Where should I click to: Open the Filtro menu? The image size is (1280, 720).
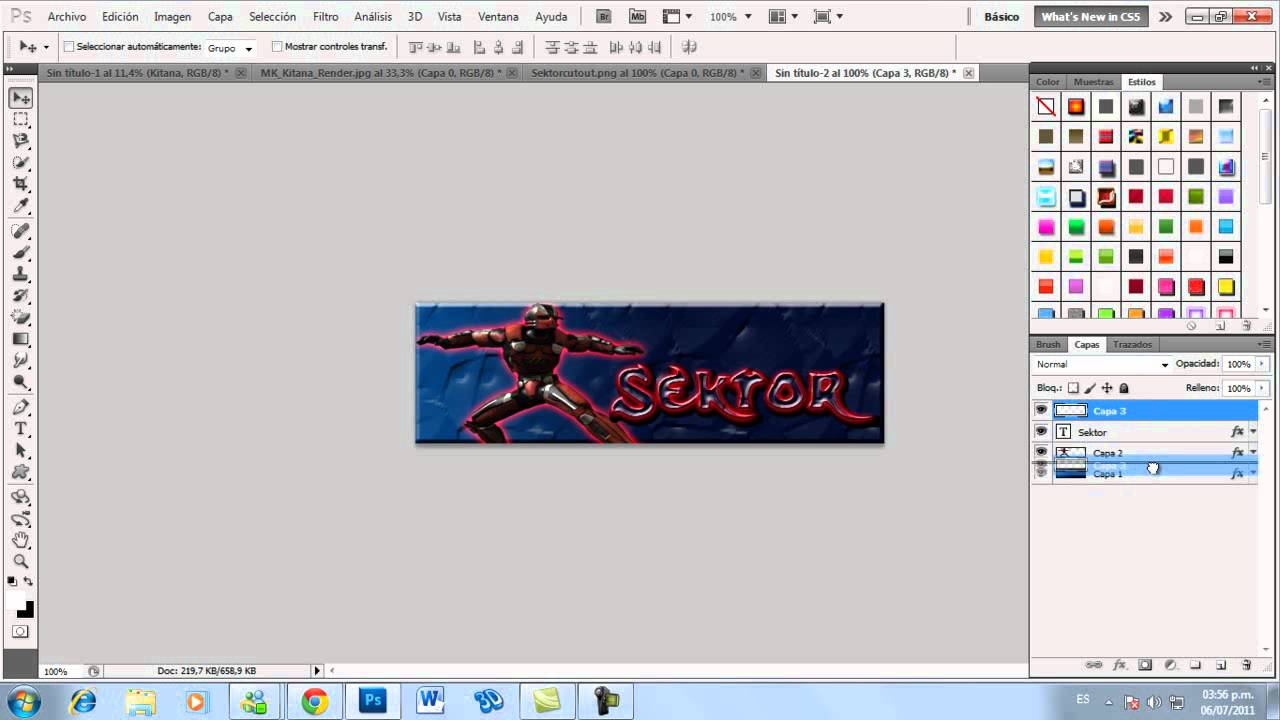pyautogui.click(x=325, y=17)
